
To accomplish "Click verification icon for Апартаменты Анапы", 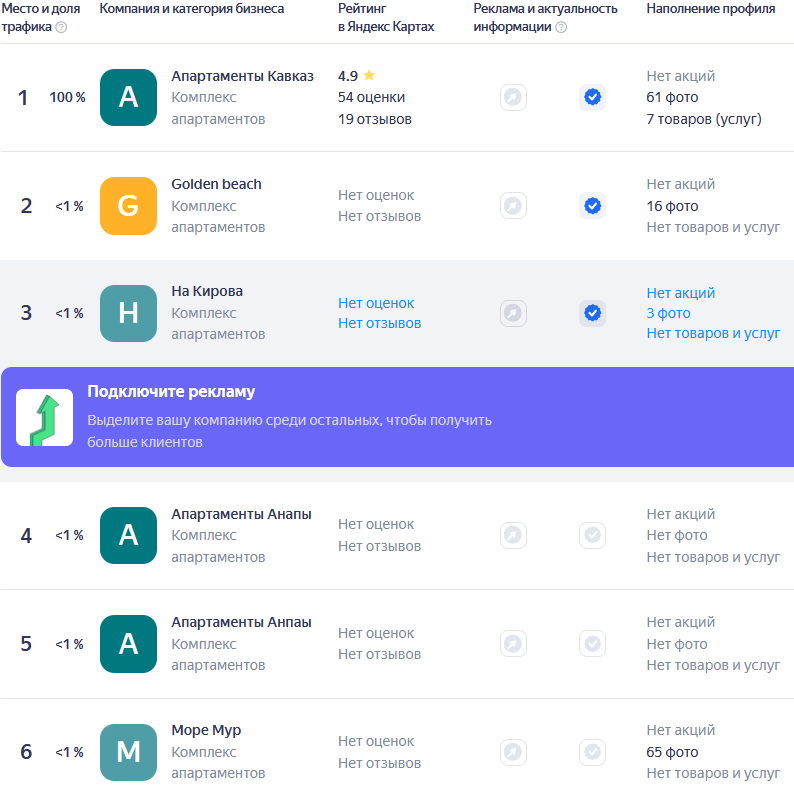I will coord(592,535).
